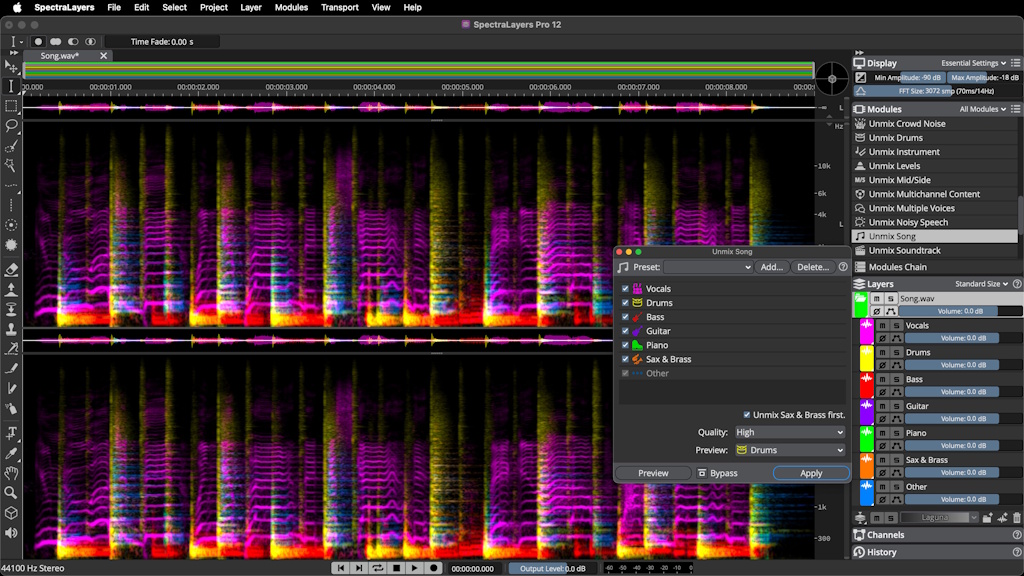Select the eraser tool
The height and width of the screenshot is (576, 1024).
pos(11,269)
